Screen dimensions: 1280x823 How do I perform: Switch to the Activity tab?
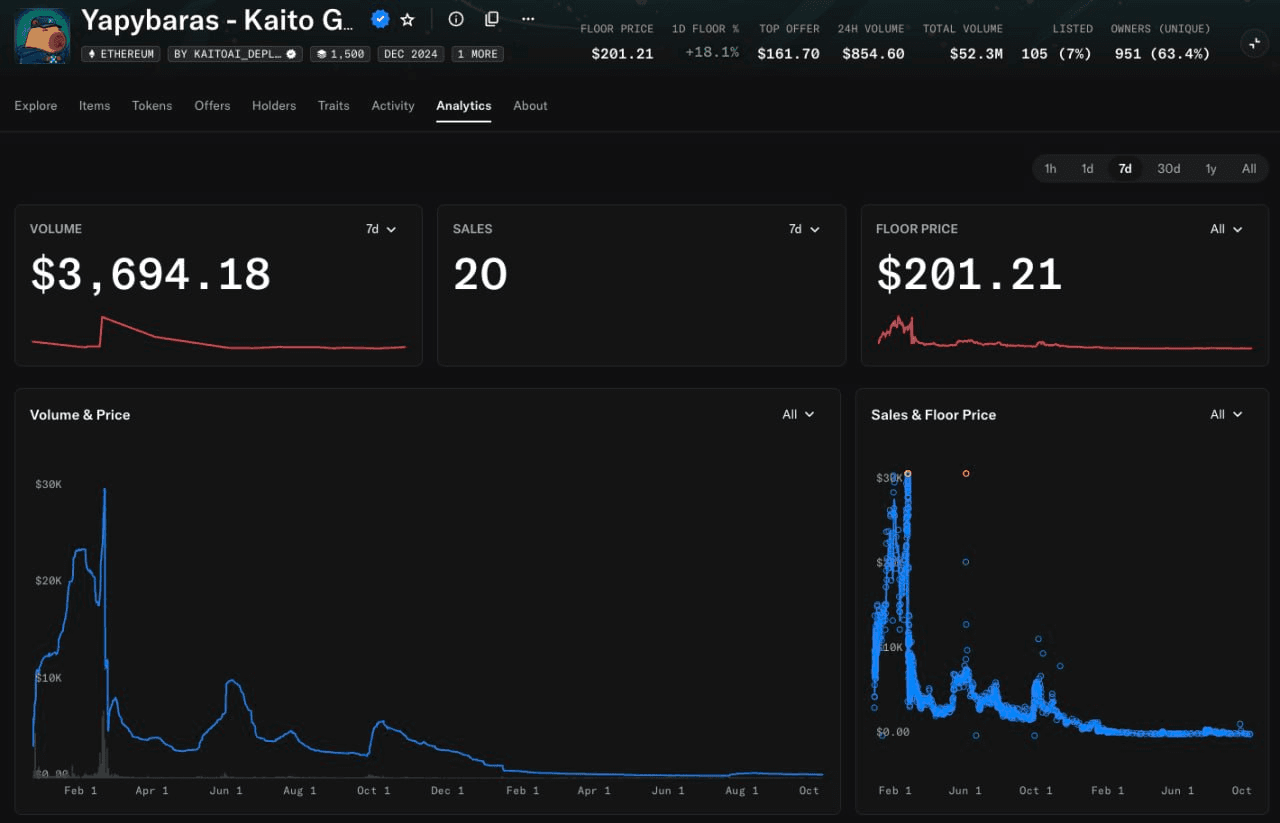[393, 106]
